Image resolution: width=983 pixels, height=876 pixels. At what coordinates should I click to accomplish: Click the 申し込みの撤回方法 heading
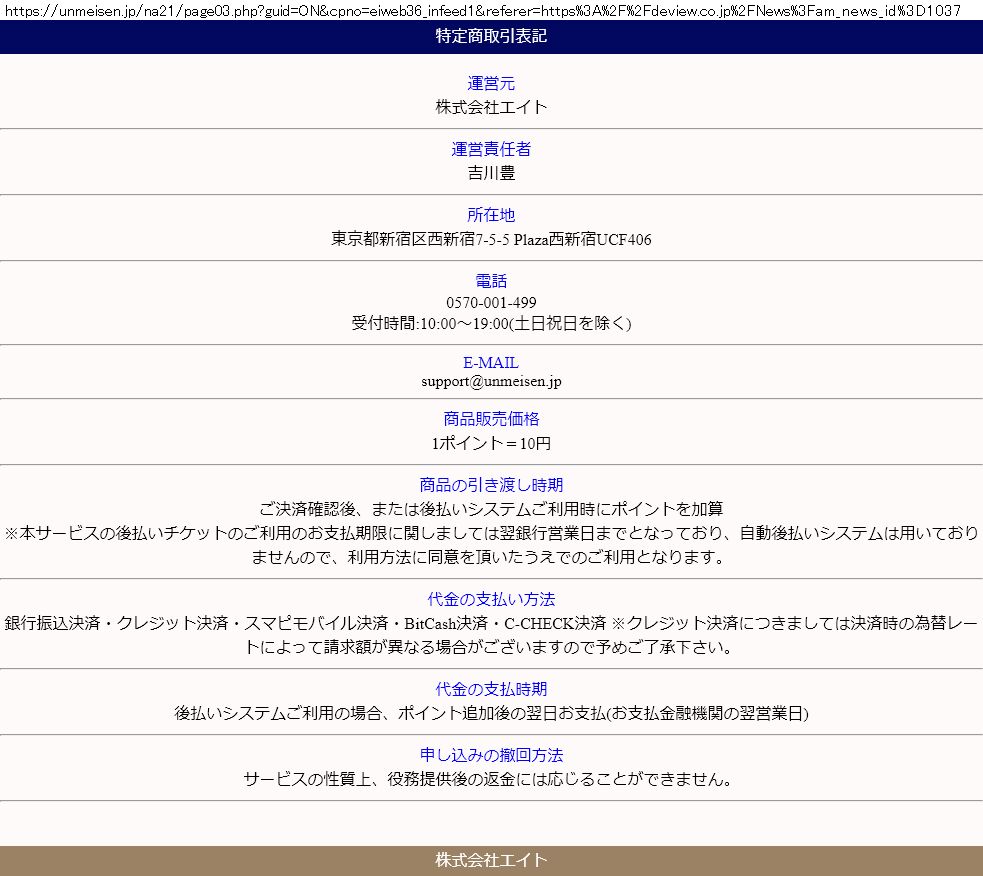click(491, 756)
